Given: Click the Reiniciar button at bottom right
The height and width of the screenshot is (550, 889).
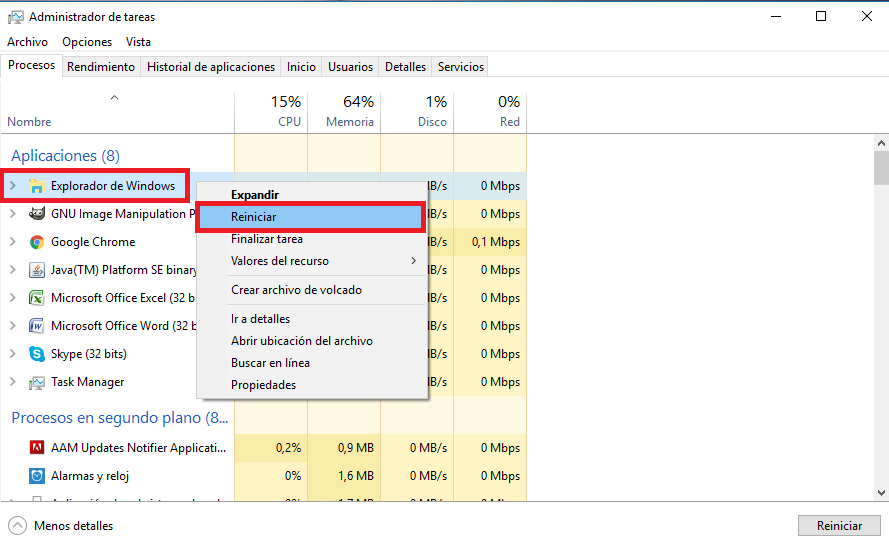Looking at the screenshot, I should pos(839,526).
